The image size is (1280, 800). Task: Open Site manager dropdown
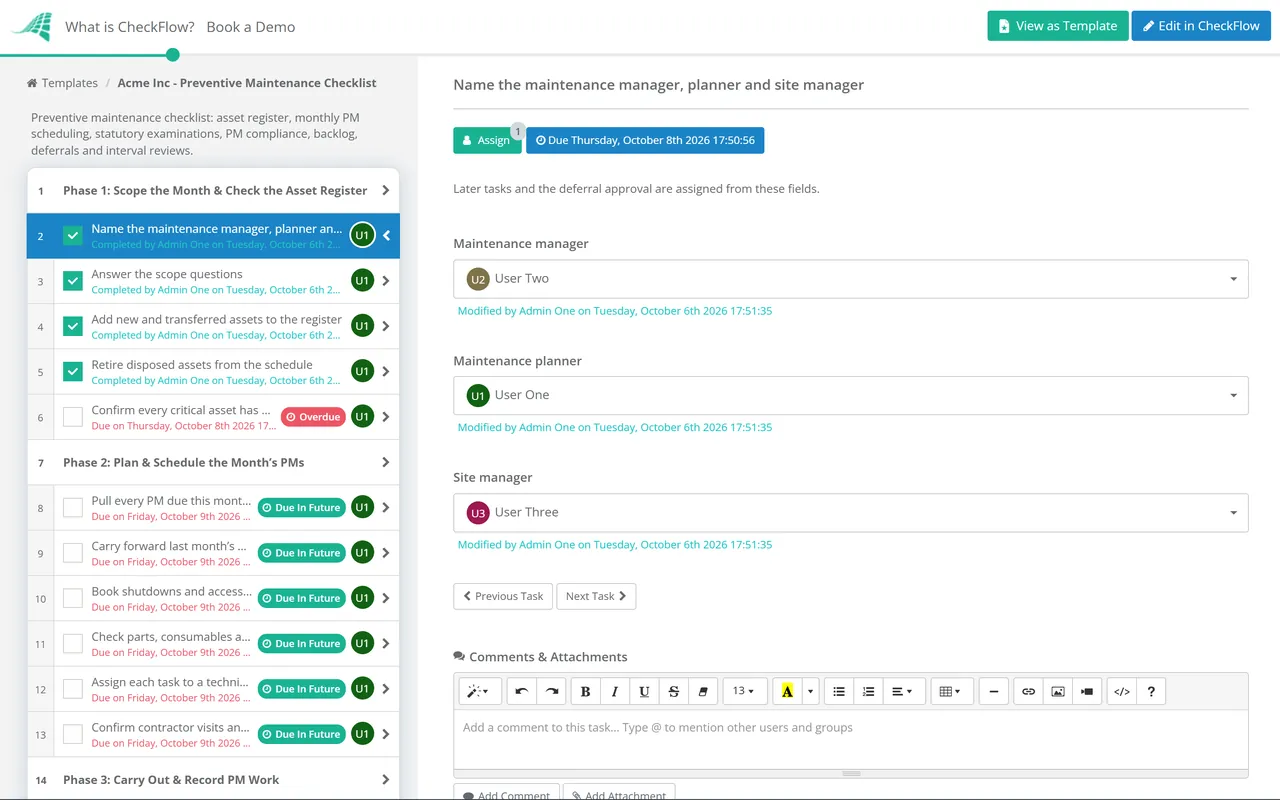[x=851, y=512]
